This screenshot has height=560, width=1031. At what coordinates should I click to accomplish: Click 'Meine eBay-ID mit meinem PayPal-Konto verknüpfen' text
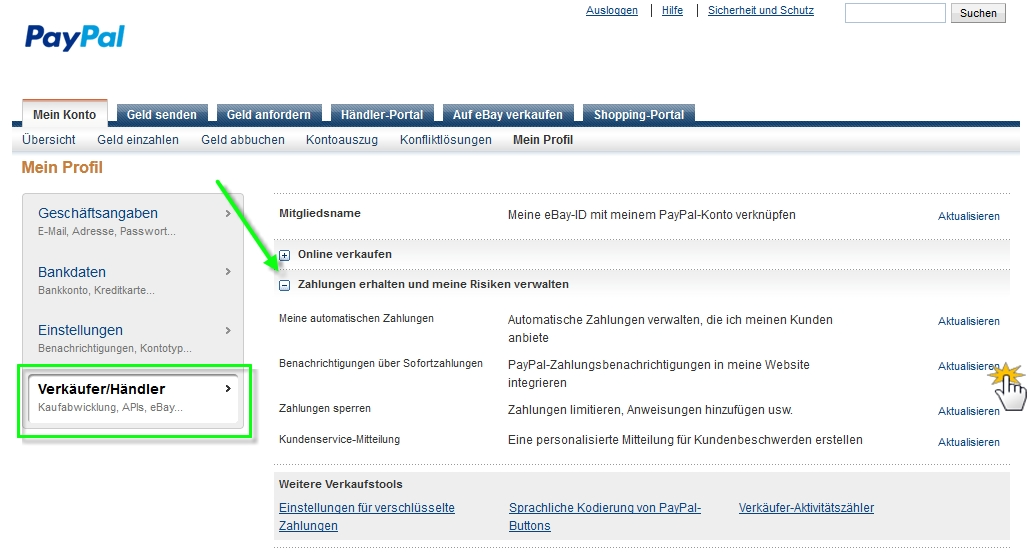click(x=652, y=215)
